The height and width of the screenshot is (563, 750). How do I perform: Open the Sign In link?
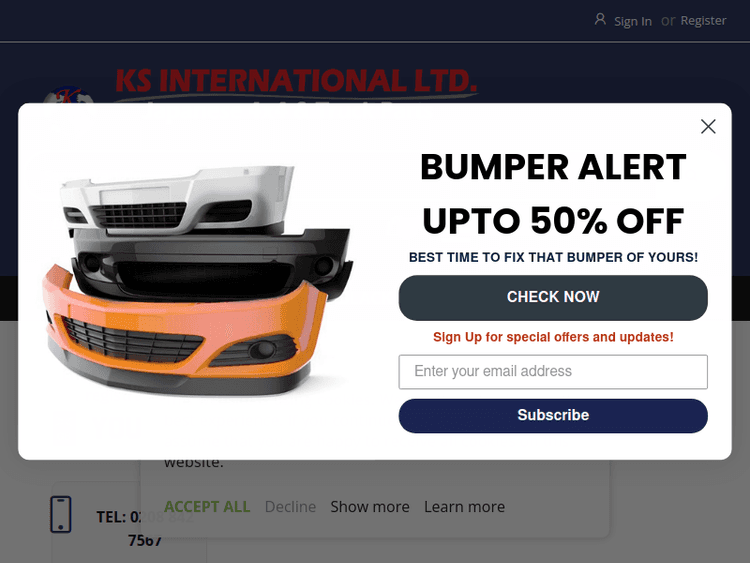click(633, 22)
